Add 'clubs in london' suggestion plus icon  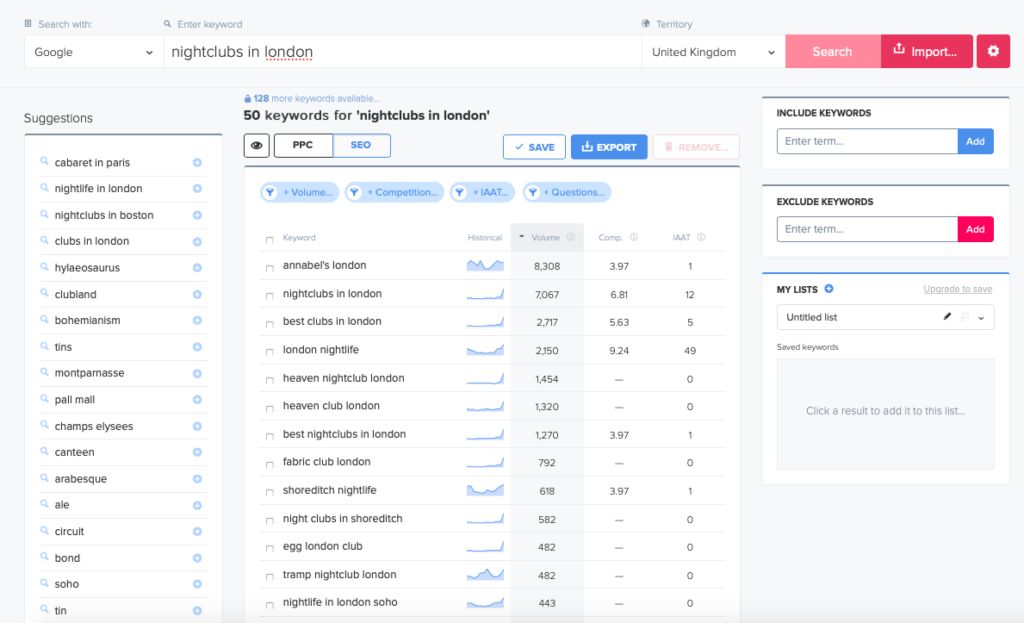[x=197, y=242]
